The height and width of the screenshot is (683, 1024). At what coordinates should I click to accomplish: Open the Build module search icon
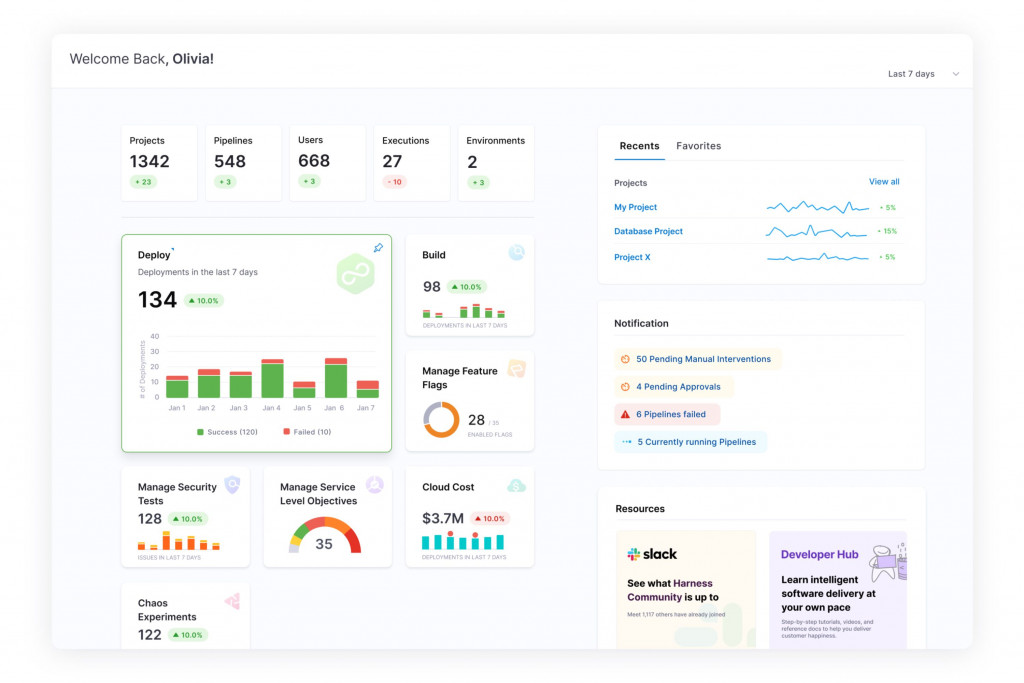pyautogui.click(x=516, y=252)
